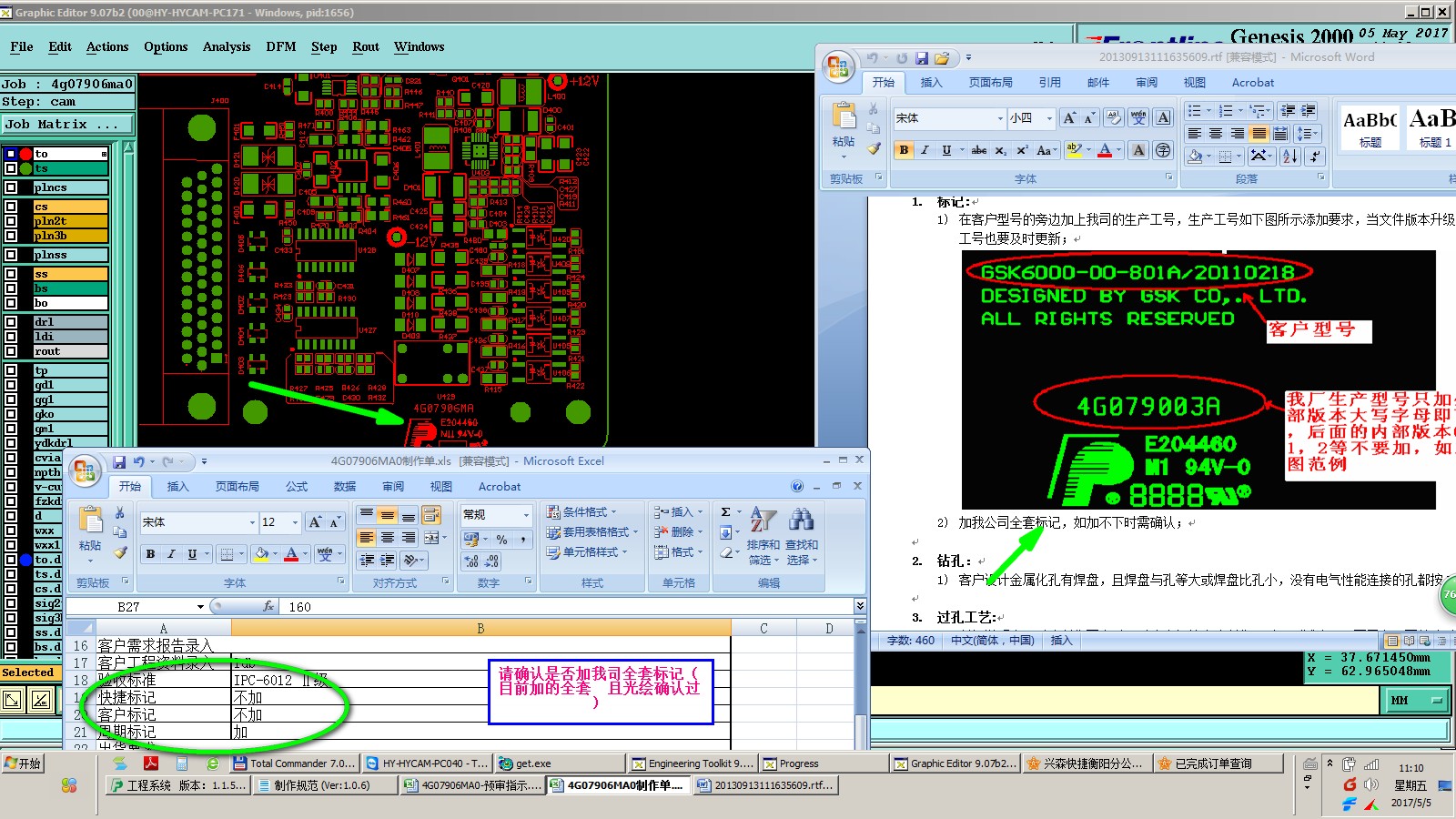Viewport: 1456px width, 819px height.
Task: Open the Excel Office button
Action: click(85, 470)
